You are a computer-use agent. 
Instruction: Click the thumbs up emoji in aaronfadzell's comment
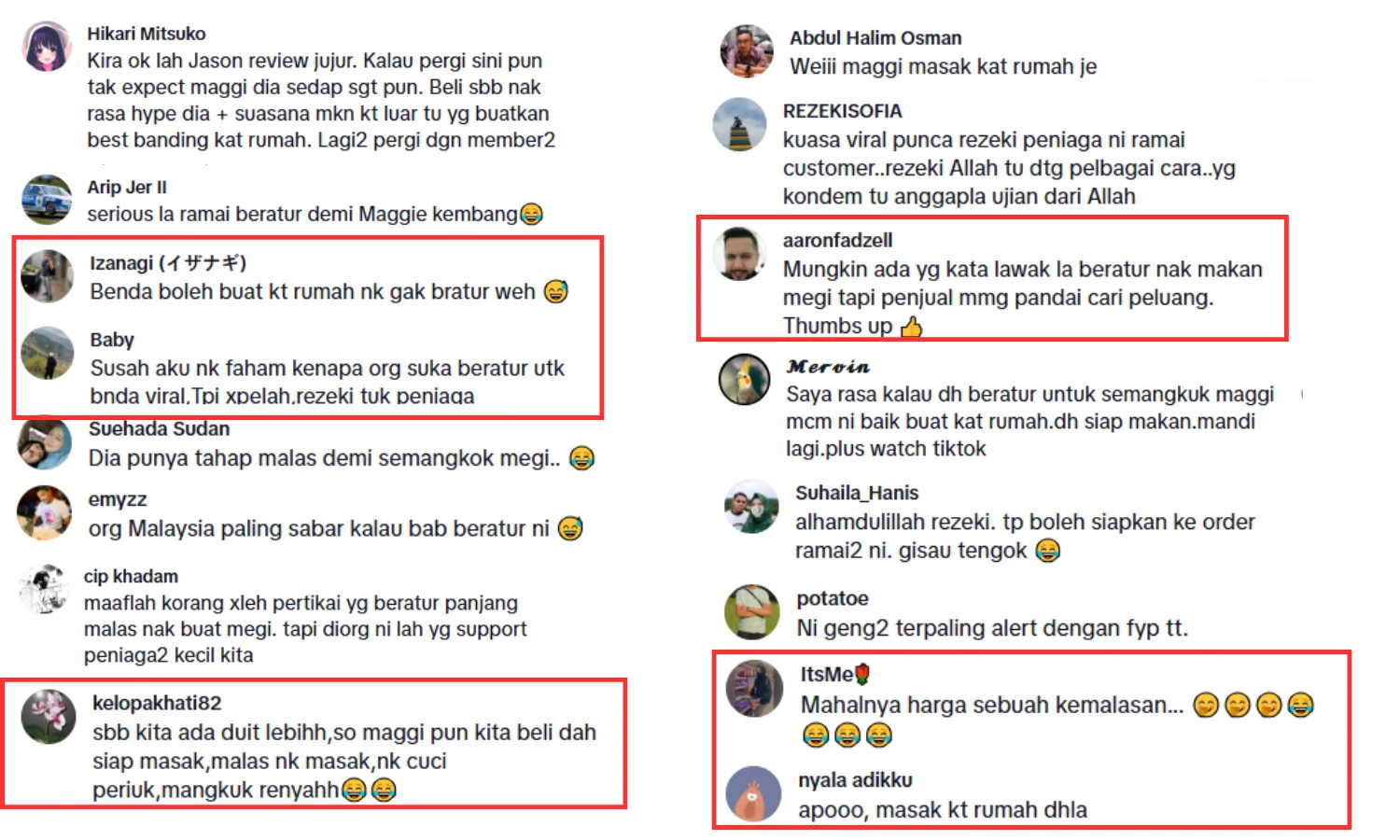tap(912, 327)
